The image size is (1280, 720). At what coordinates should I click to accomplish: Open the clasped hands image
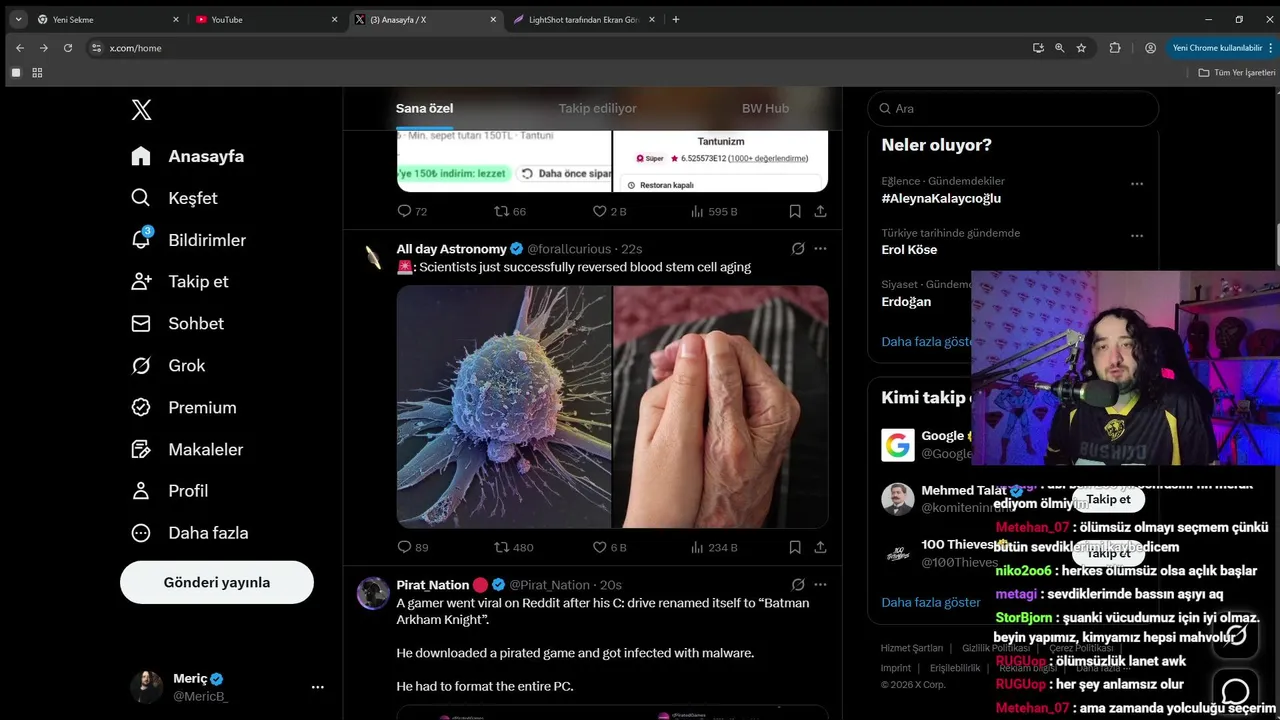[x=721, y=407]
